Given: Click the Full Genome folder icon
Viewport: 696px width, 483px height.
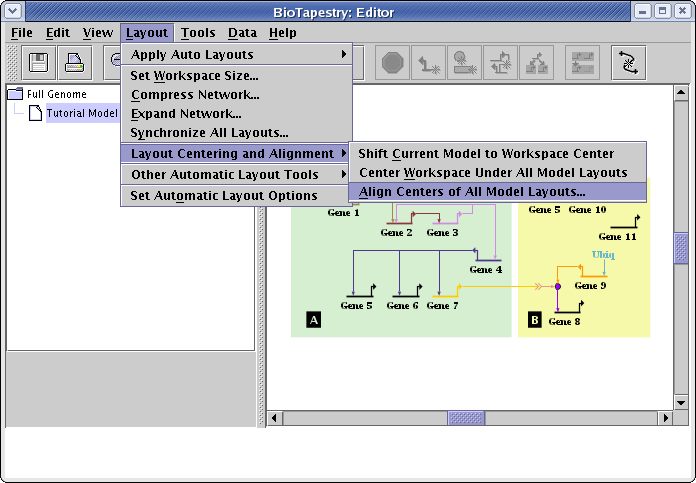Looking at the screenshot, I should pos(15,94).
